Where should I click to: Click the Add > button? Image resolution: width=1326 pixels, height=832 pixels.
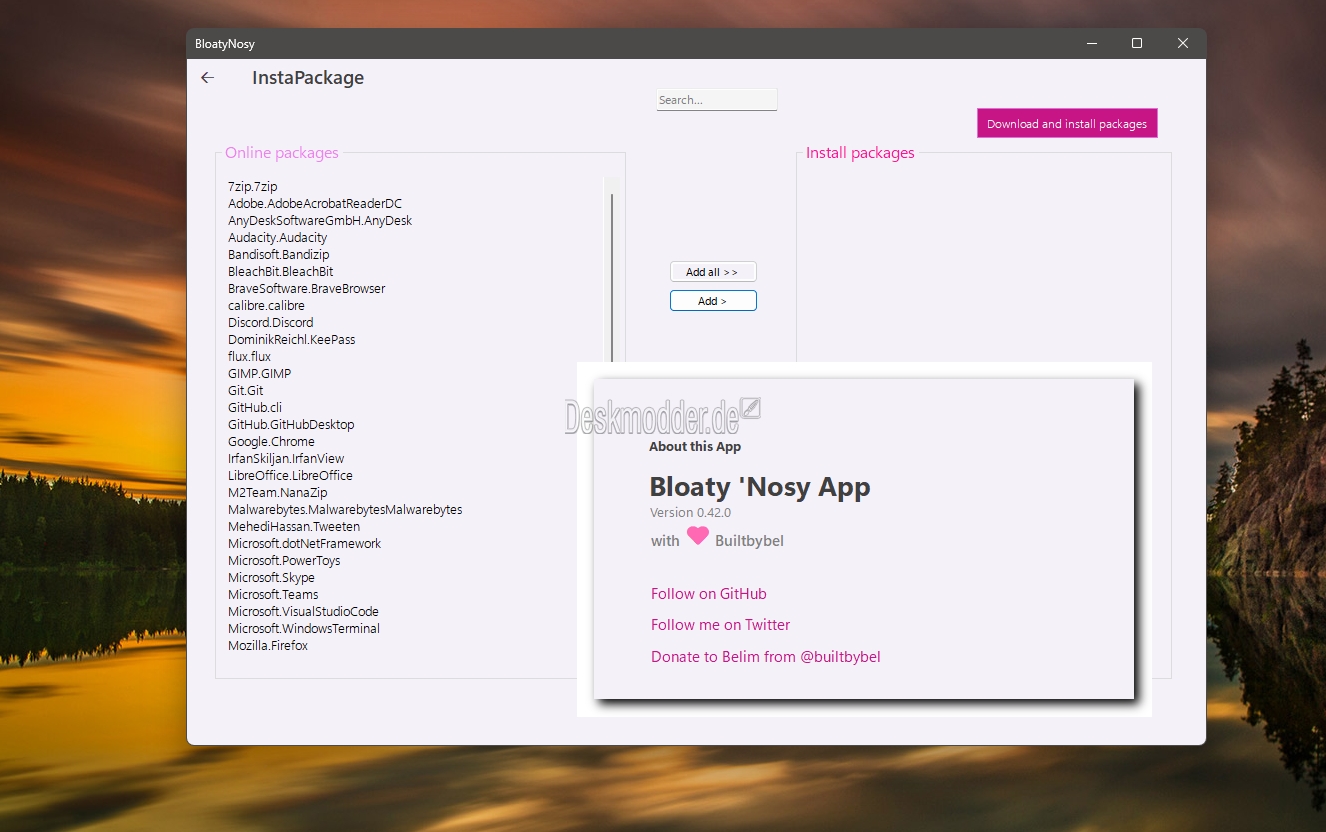713,301
